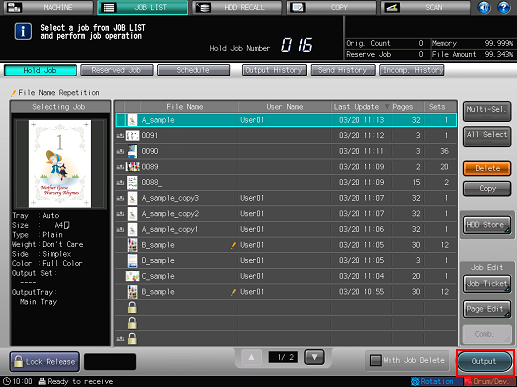The height and width of the screenshot is (387, 517).
Task: Select the C_sample job
Action: pos(286,276)
